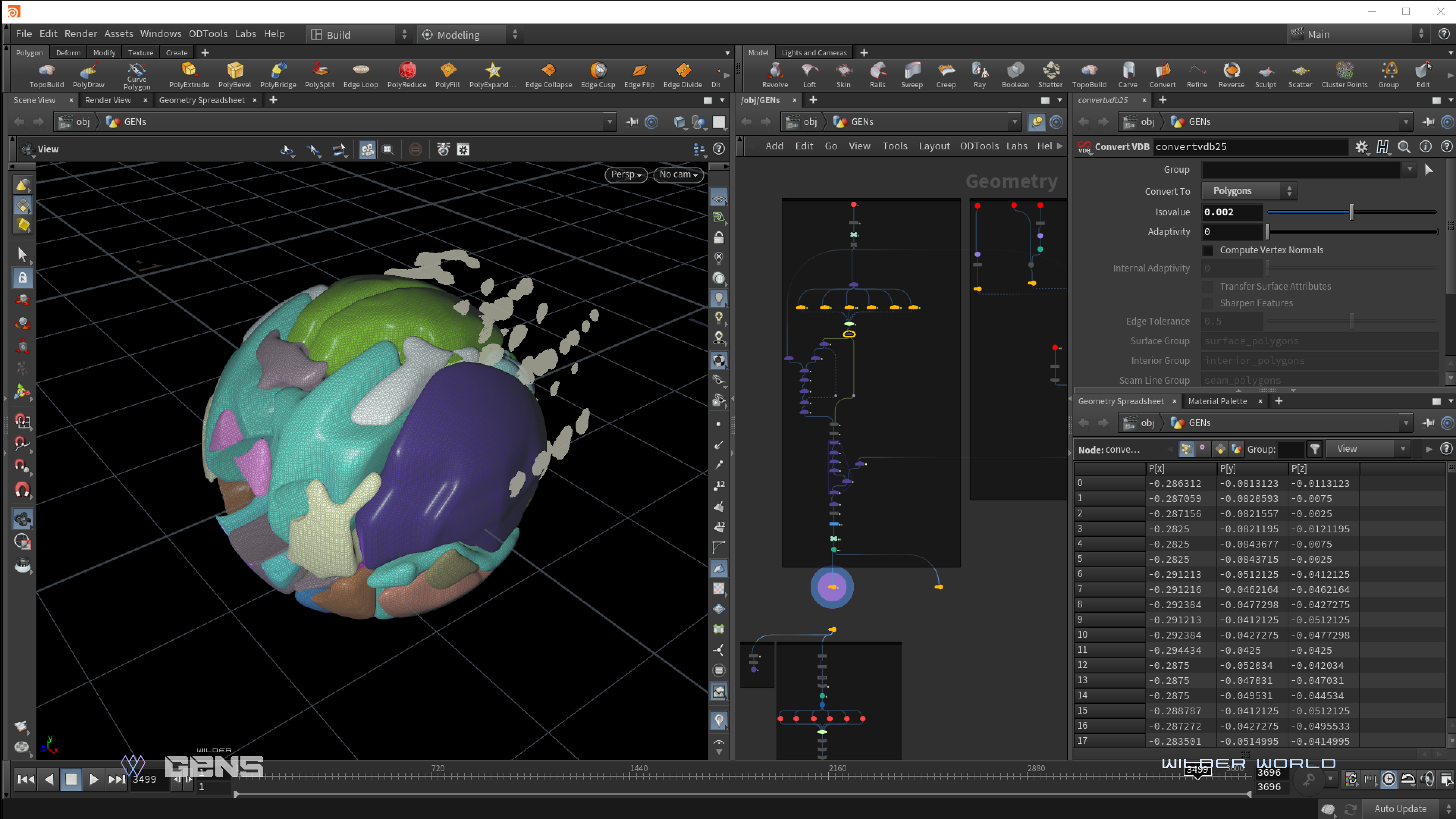1456x819 pixels.
Task: Open the Render menu
Action: click(80, 34)
